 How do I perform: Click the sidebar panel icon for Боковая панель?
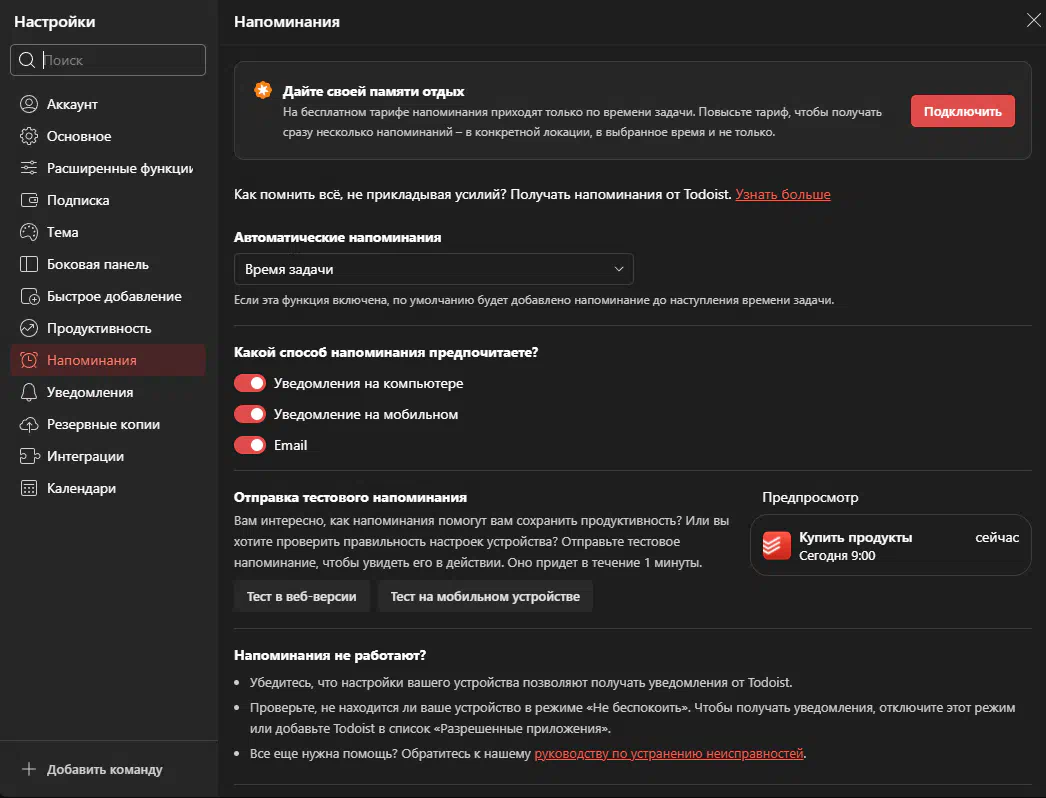coord(29,264)
